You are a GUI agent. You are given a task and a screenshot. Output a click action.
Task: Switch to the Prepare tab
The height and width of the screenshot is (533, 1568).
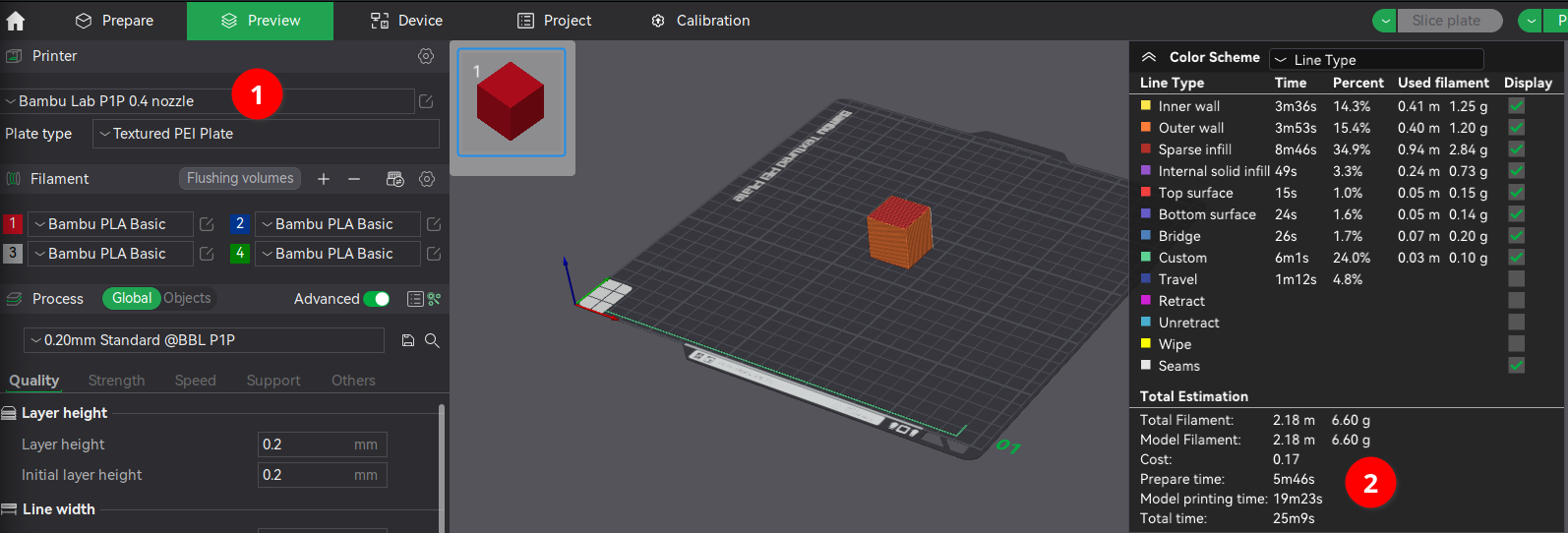[x=115, y=21]
